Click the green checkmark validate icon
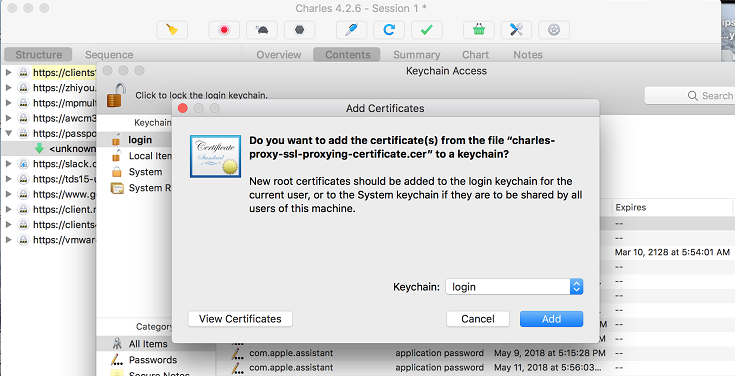This screenshot has width=735, height=376. point(427,30)
